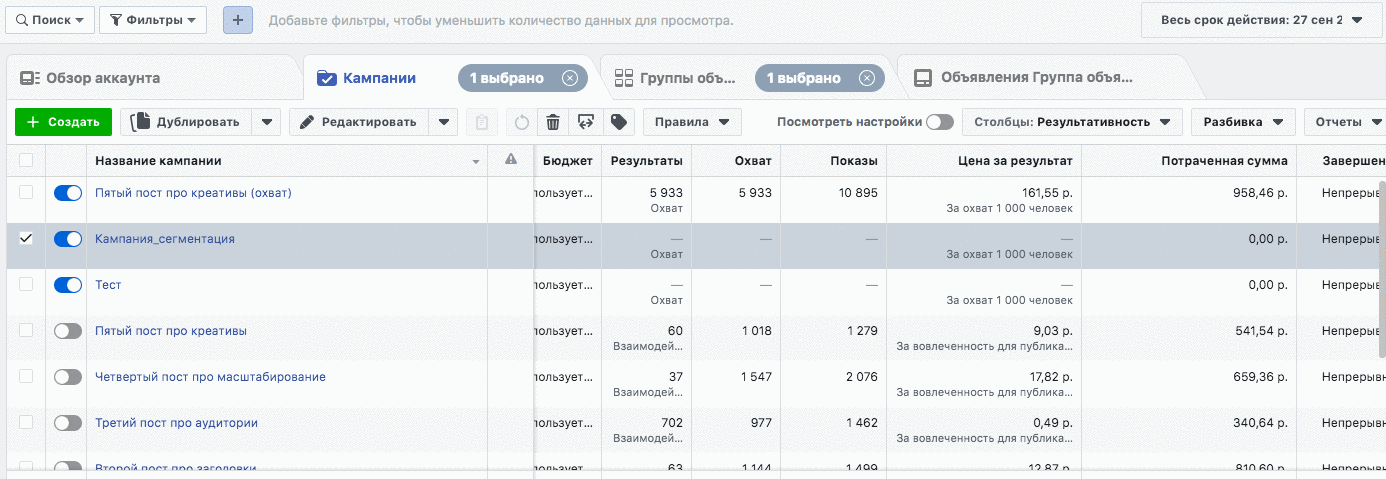Clear selection on the Группы объявлений badge
Viewport: 1386px width, 479px height.
pos(866,78)
